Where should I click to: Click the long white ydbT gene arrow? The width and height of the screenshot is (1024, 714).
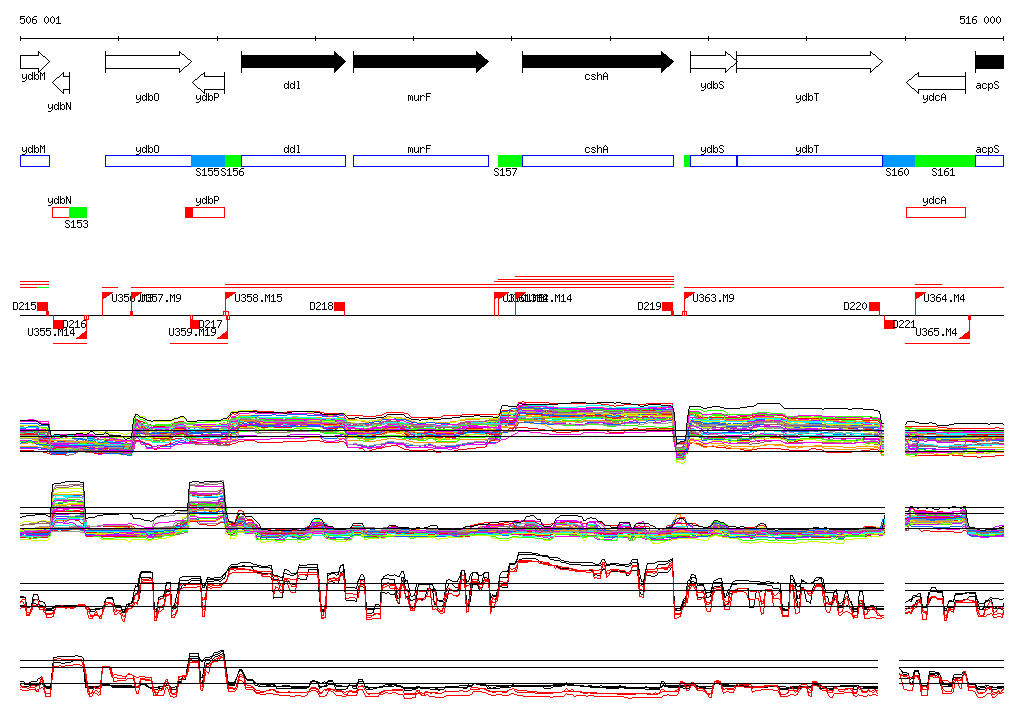coord(810,62)
